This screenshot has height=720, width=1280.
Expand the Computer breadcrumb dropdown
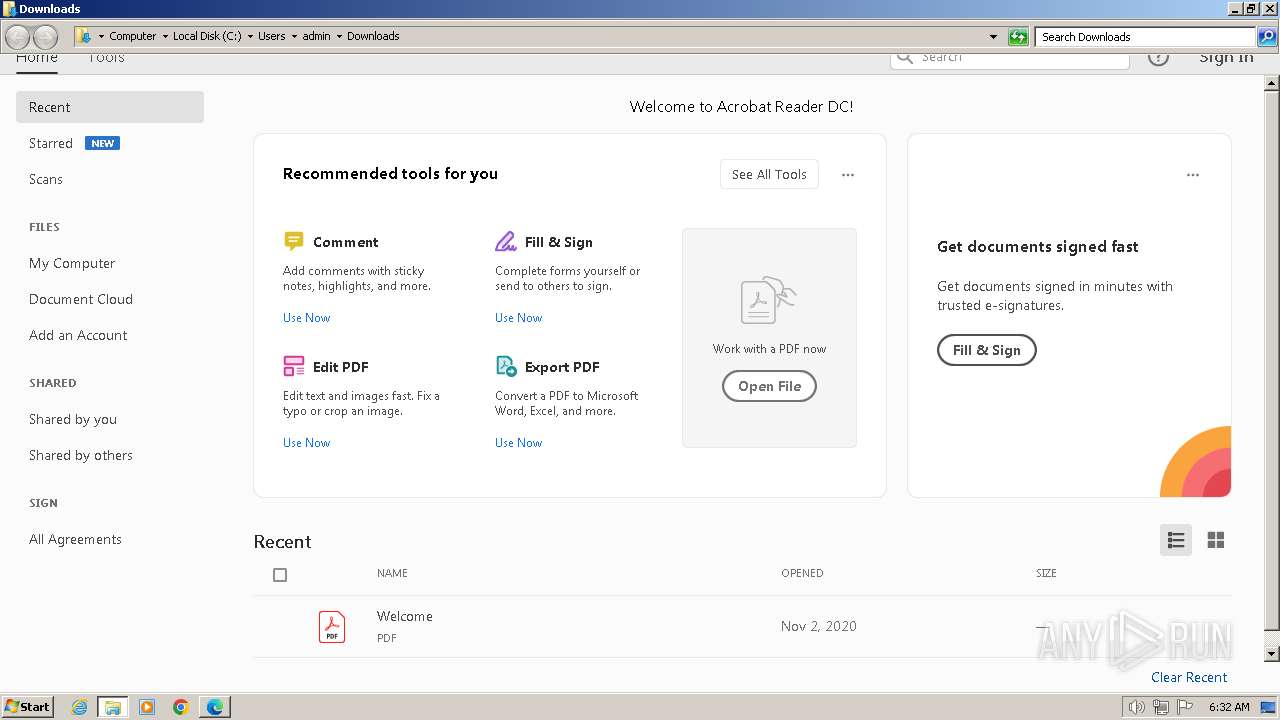(x=165, y=36)
